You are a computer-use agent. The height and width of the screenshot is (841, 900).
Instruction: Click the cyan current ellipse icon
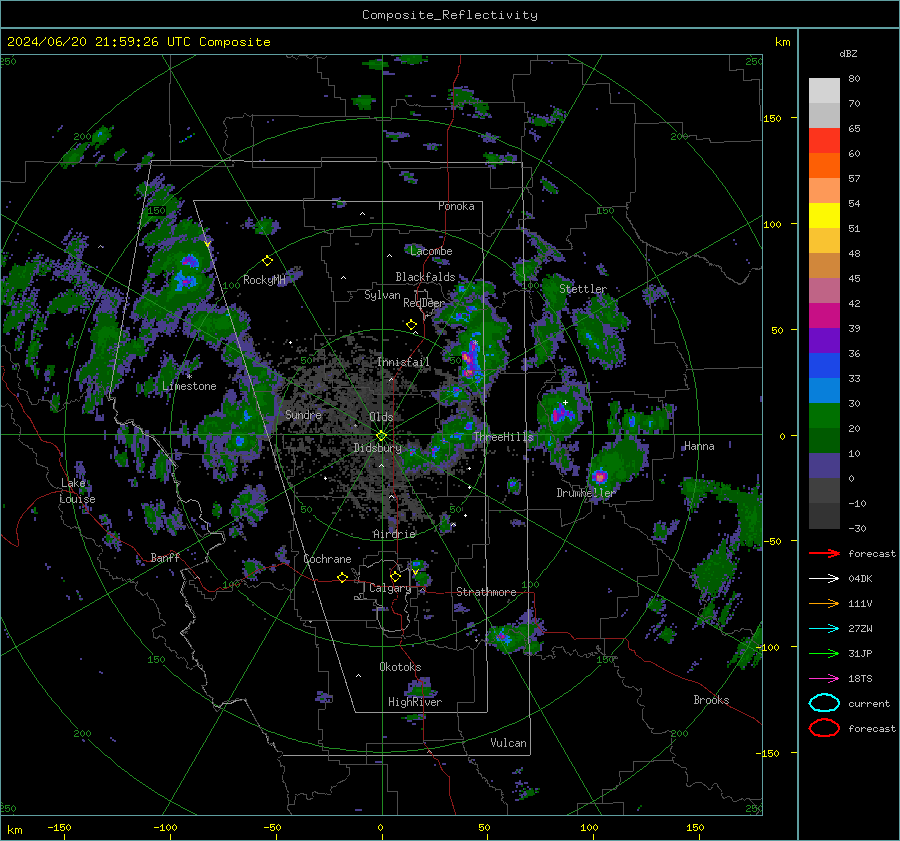pos(824,703)
